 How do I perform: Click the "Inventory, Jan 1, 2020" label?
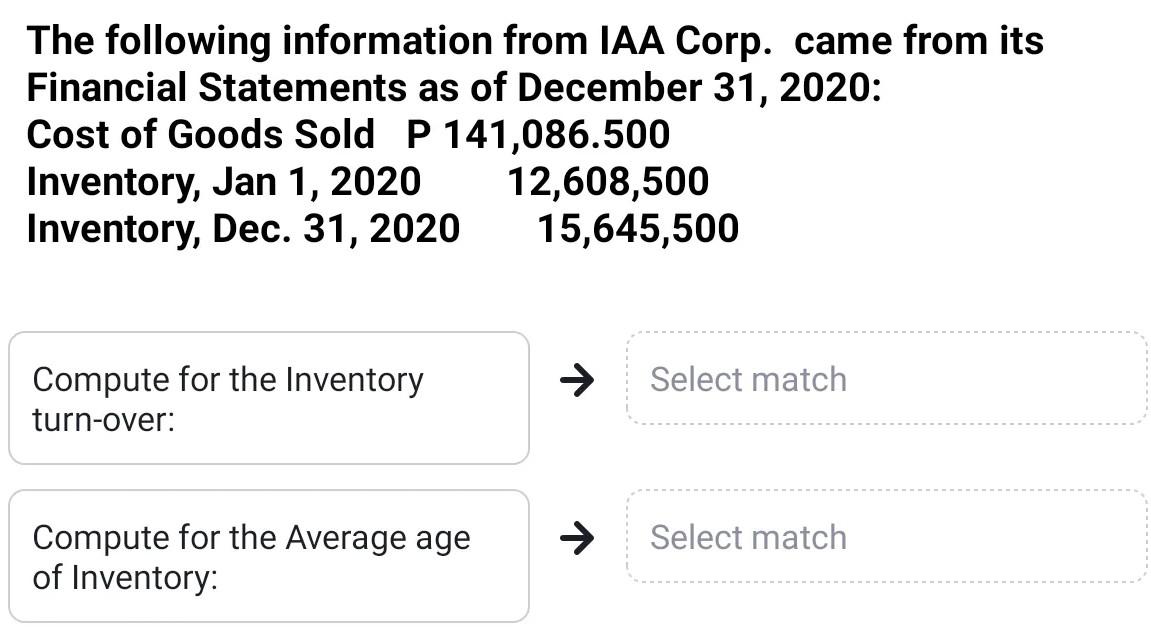click(x=223, y=182)
